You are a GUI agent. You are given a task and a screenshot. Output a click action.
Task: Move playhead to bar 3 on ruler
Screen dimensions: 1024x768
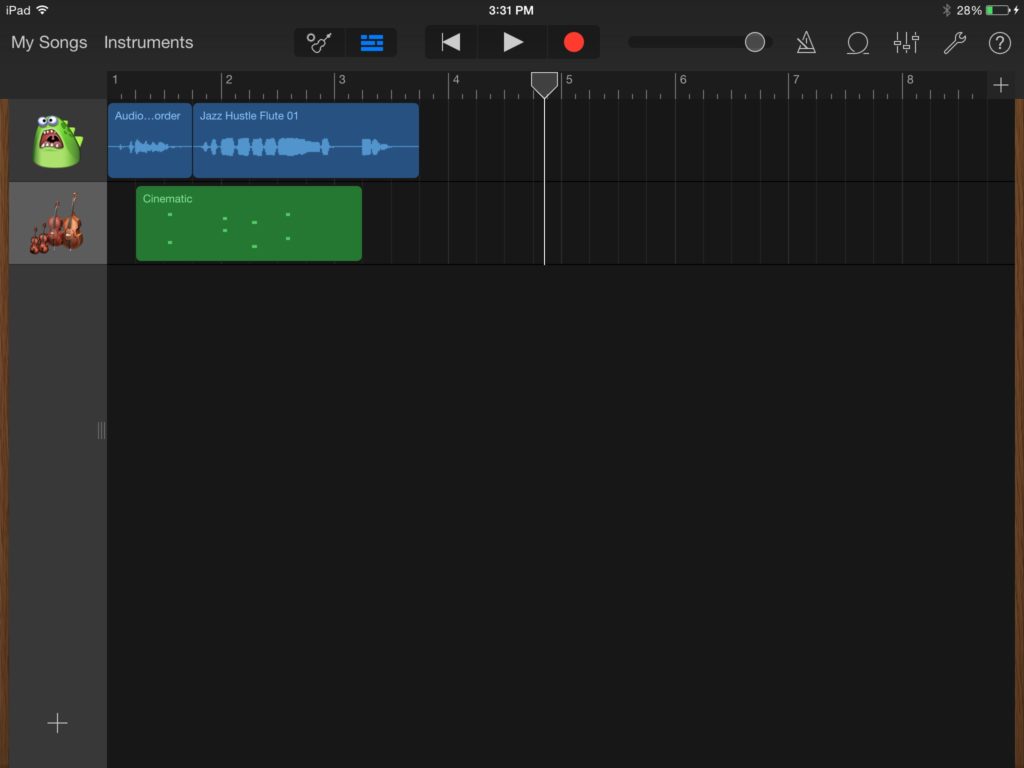point(342,80)
